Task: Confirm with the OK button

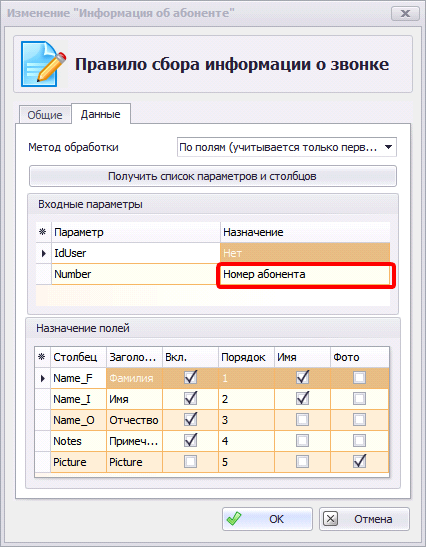Action: 267,519
